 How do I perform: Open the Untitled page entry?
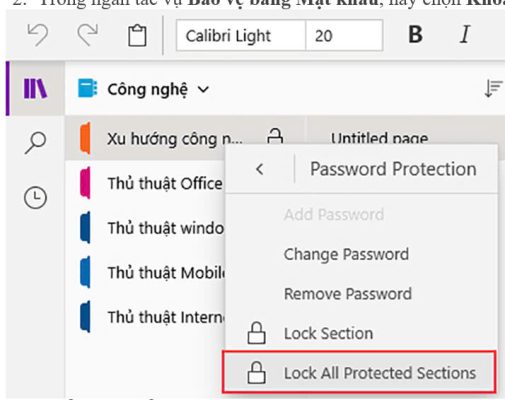pyautogui.click(x=379, y=138)
